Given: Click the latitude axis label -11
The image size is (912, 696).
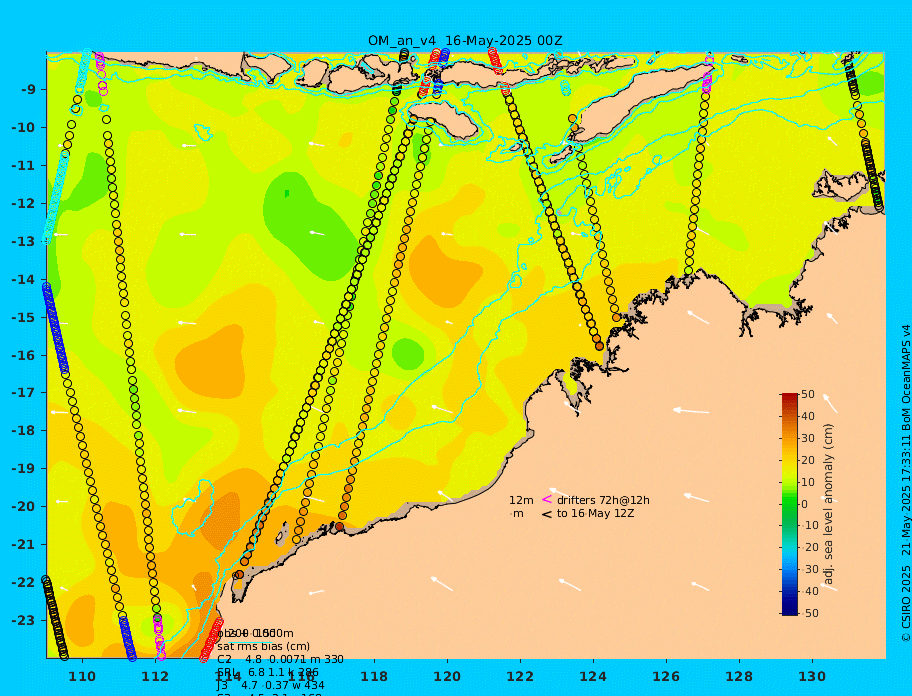Looking at the screenshot, I should [24, 166].
